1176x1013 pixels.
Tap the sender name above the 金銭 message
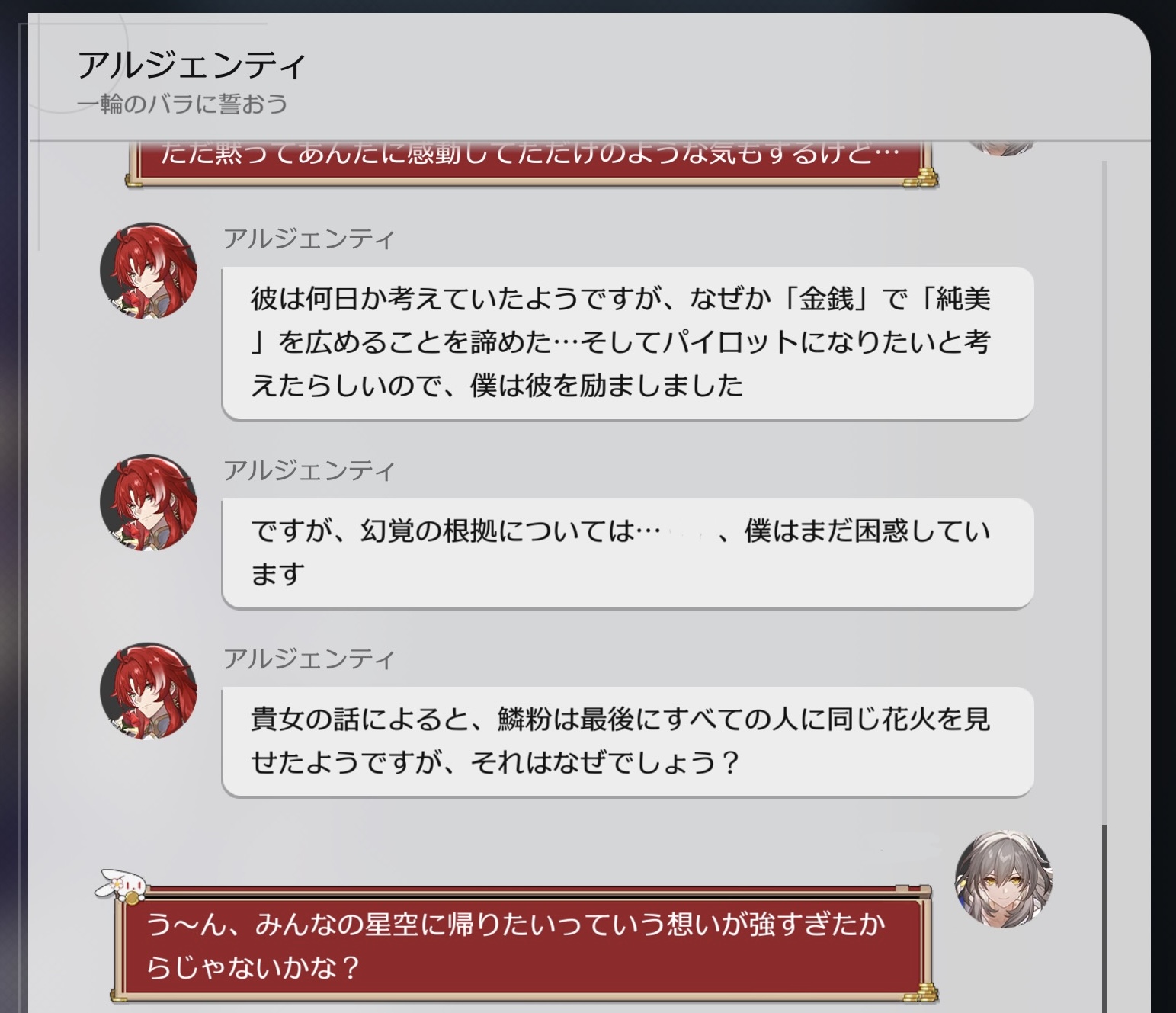click(x=309, y=239)
